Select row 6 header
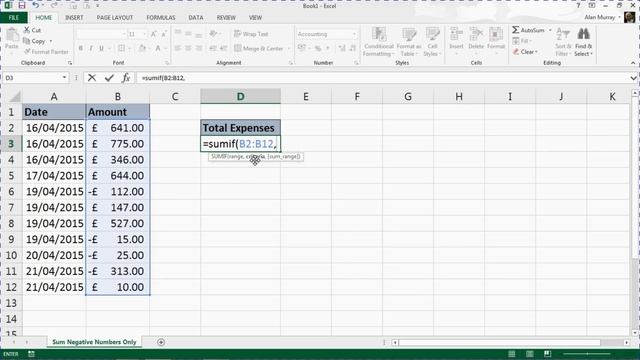This screenshot has height=360, width=640. 11,191
